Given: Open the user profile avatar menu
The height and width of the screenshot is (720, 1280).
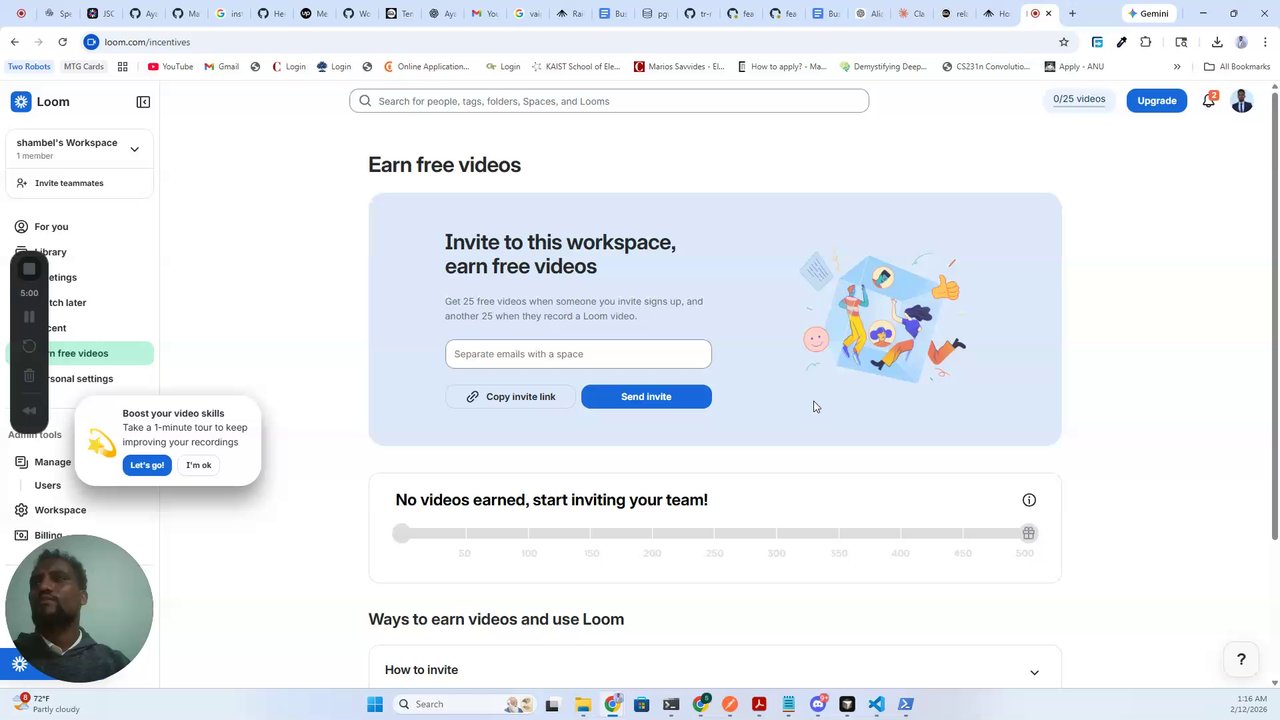Looking at the screenshot, I should point(1242,101).
